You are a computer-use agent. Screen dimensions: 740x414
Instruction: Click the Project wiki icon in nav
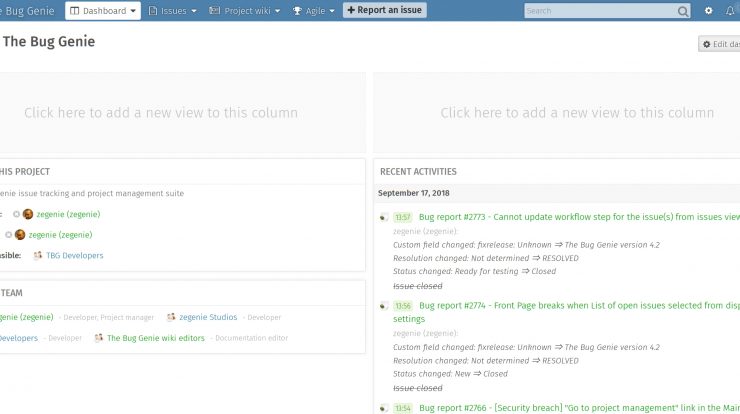[x=214, y=10]
